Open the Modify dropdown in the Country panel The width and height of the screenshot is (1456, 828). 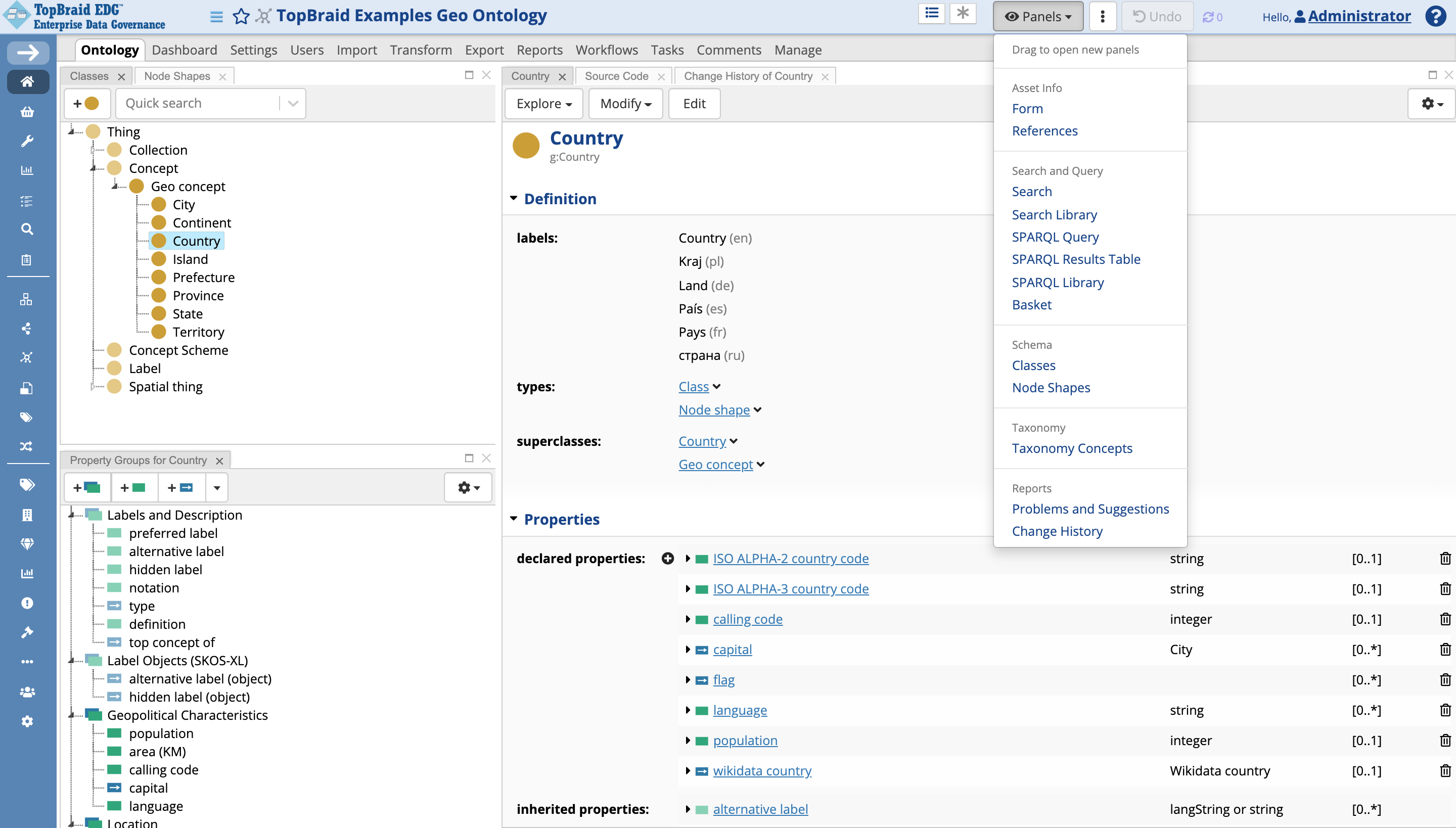click(x=624, y=104)
